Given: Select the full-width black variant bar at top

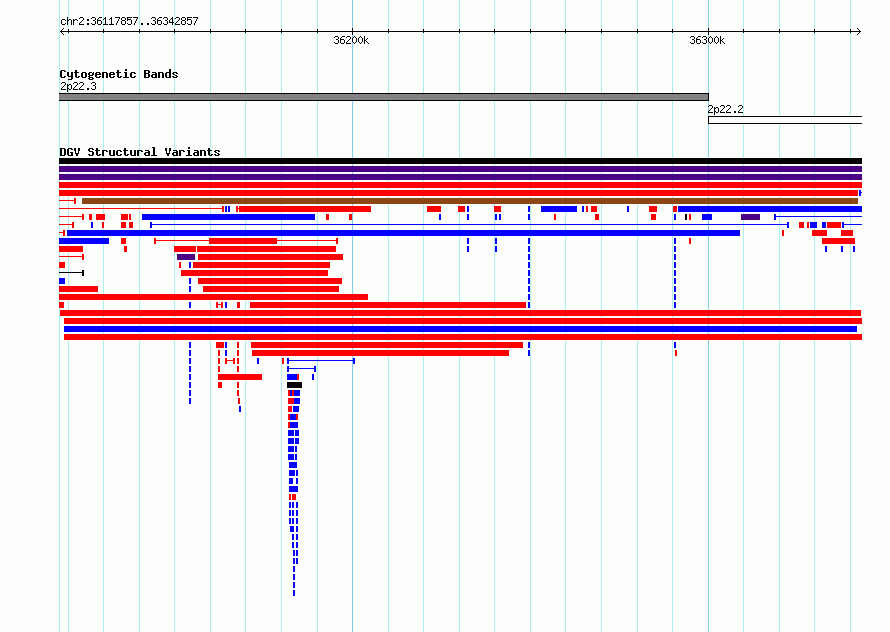Looking at the screenshot, I should (460, 161).
